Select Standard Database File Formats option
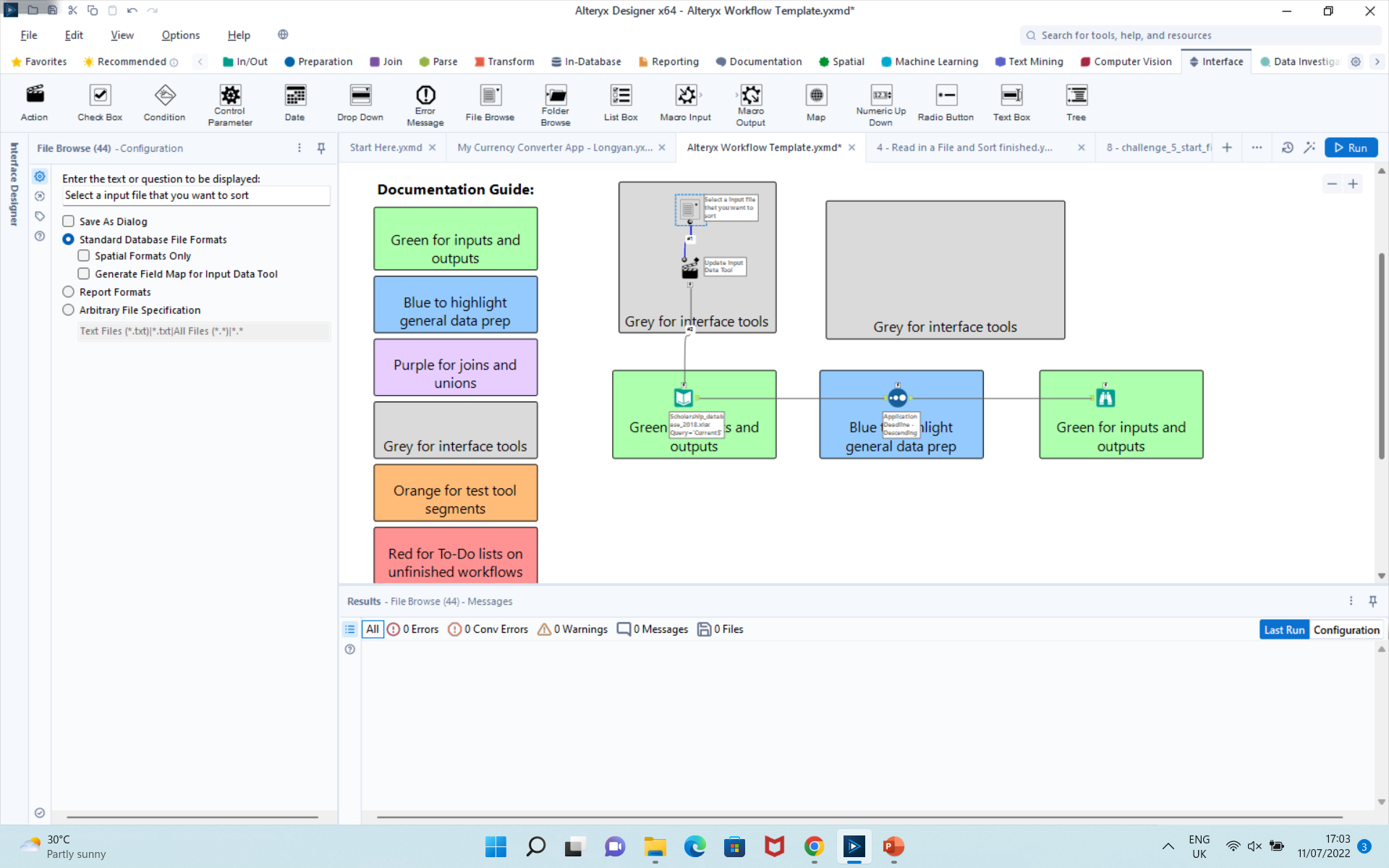The height and width of the screenshot is (868, 1389). tap(68, 239)
